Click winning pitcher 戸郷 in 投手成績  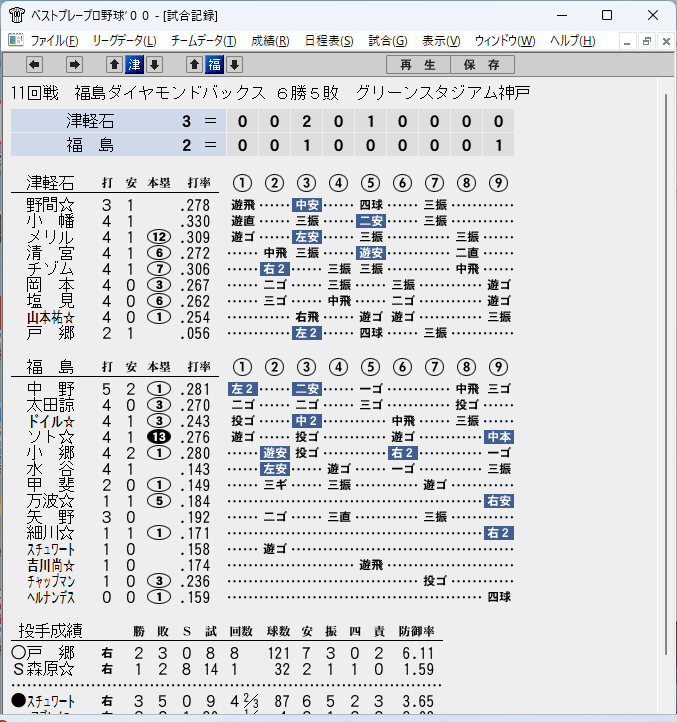pos(50,653)
